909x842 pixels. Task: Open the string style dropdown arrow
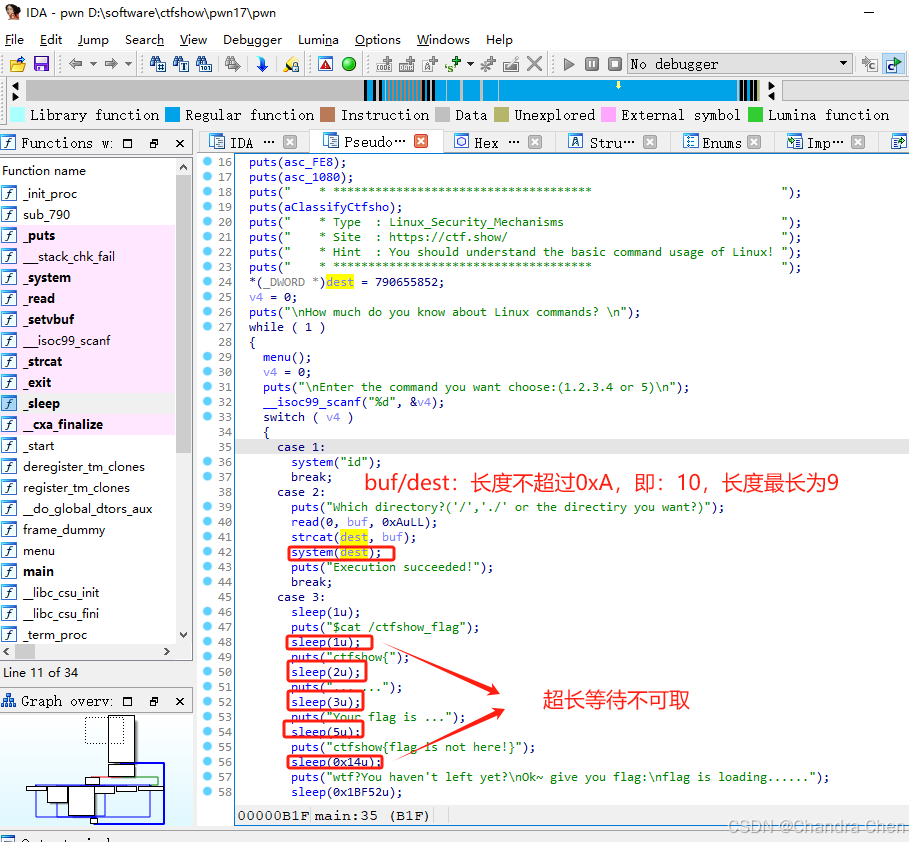tap(470, 64)
